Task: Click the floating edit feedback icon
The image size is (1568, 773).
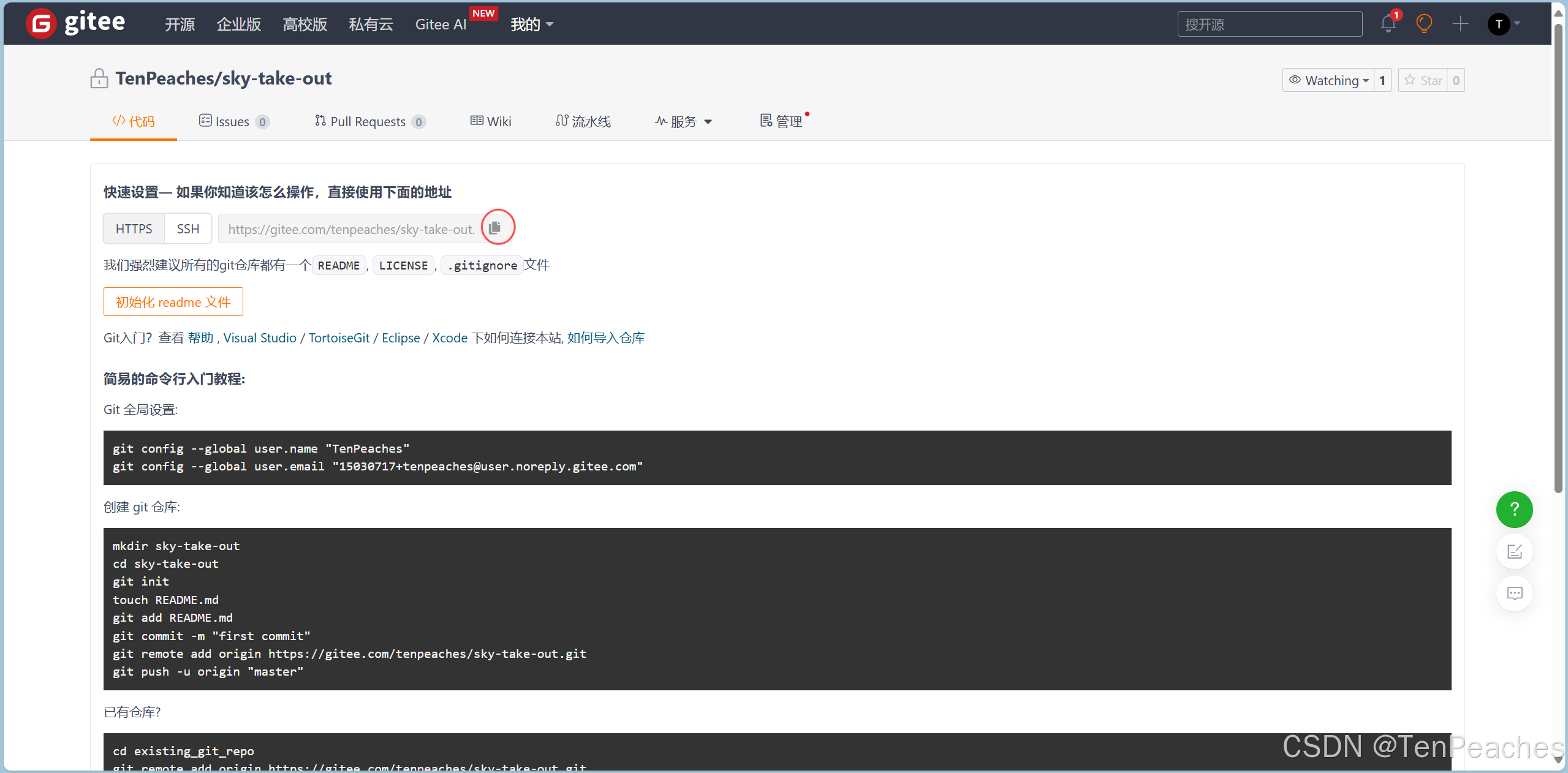Action: tap(1514, 551)
